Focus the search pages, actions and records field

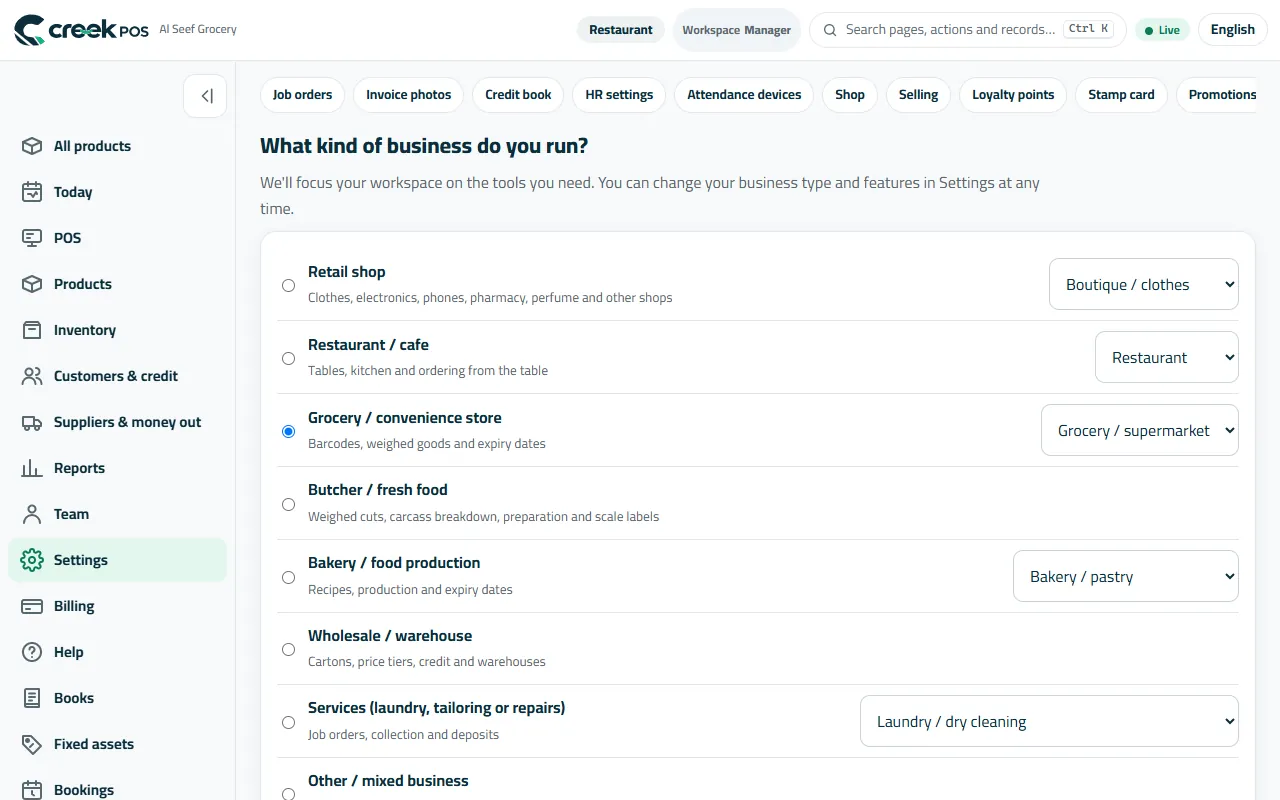pos(967,30)
